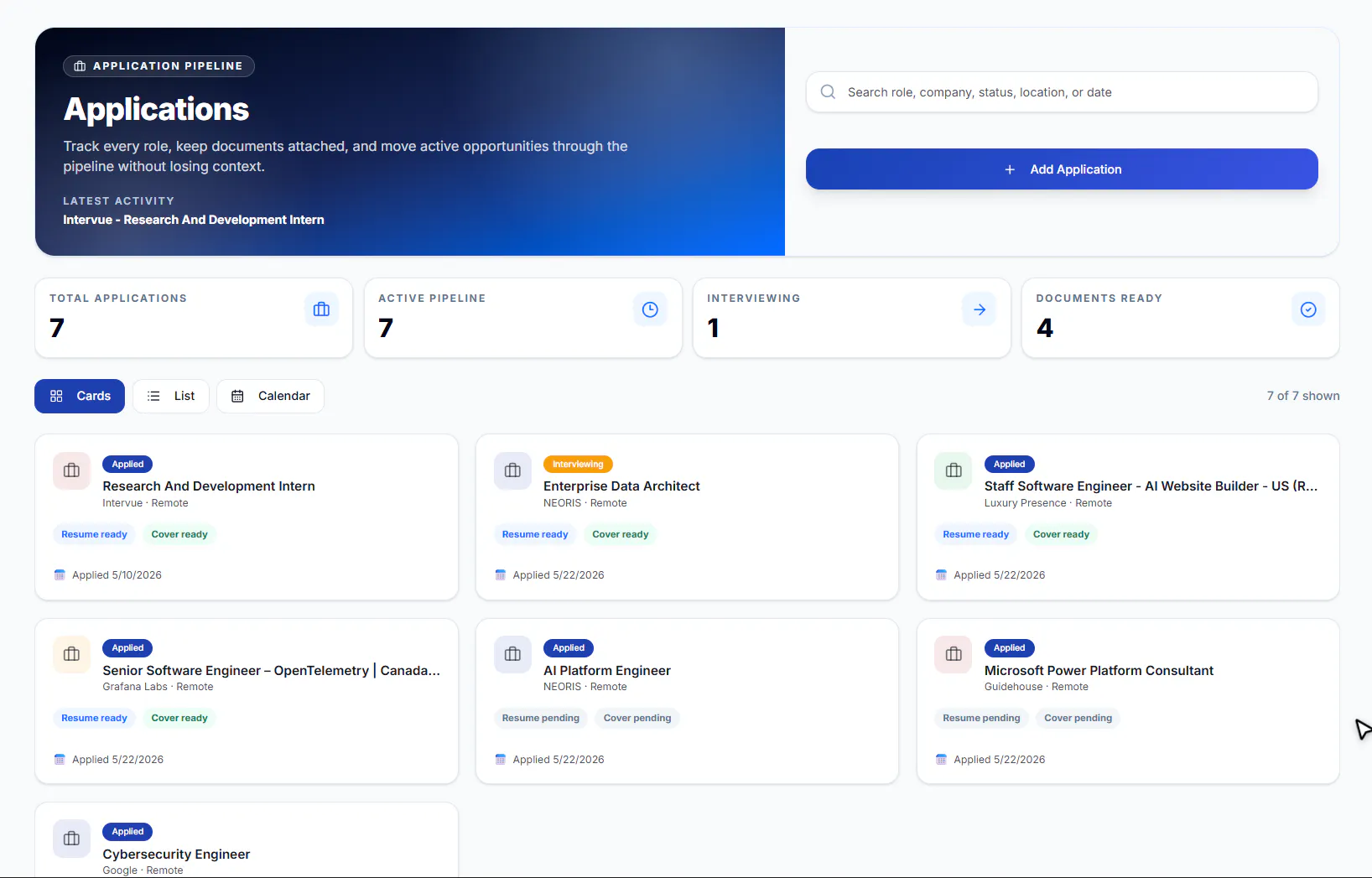Click the arrow icon in Interviewing card
This screenshot has height=878, width=1372.
coord(980,309)
